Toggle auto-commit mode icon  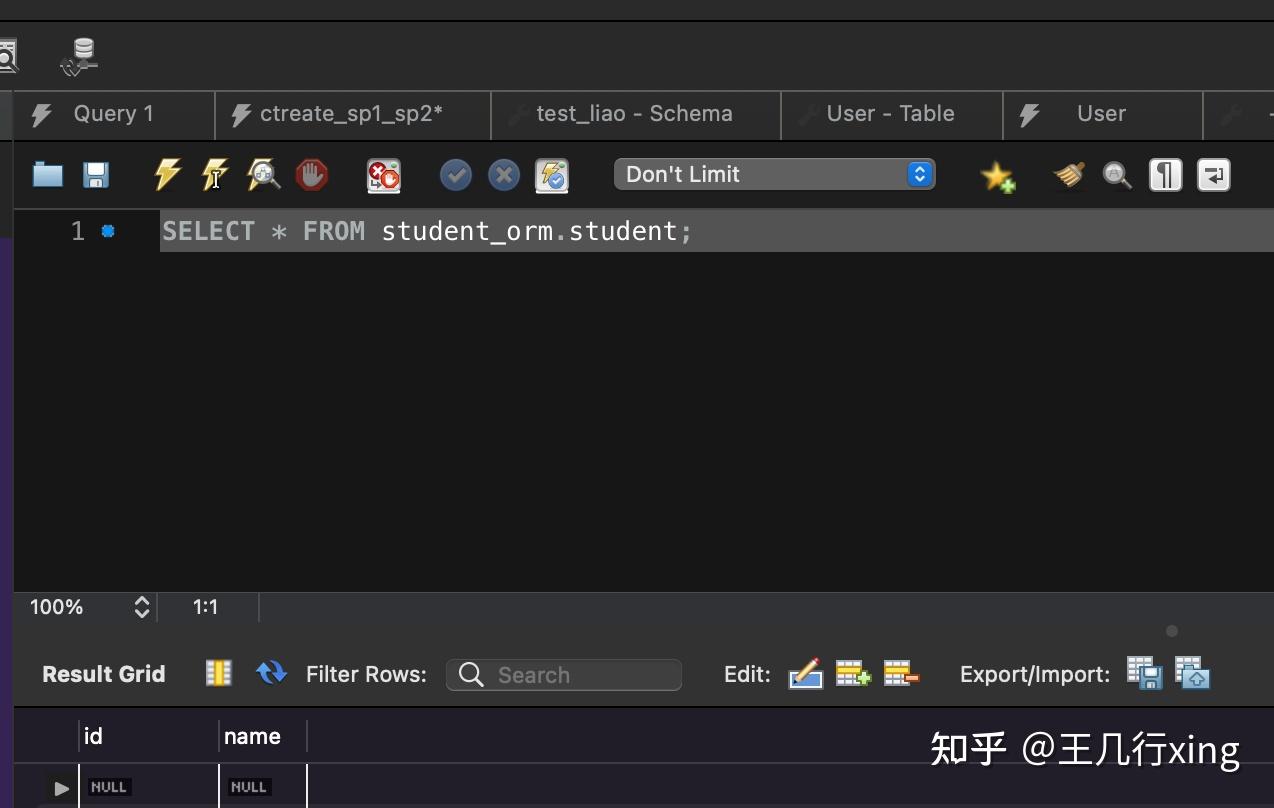tap(552, 175)
